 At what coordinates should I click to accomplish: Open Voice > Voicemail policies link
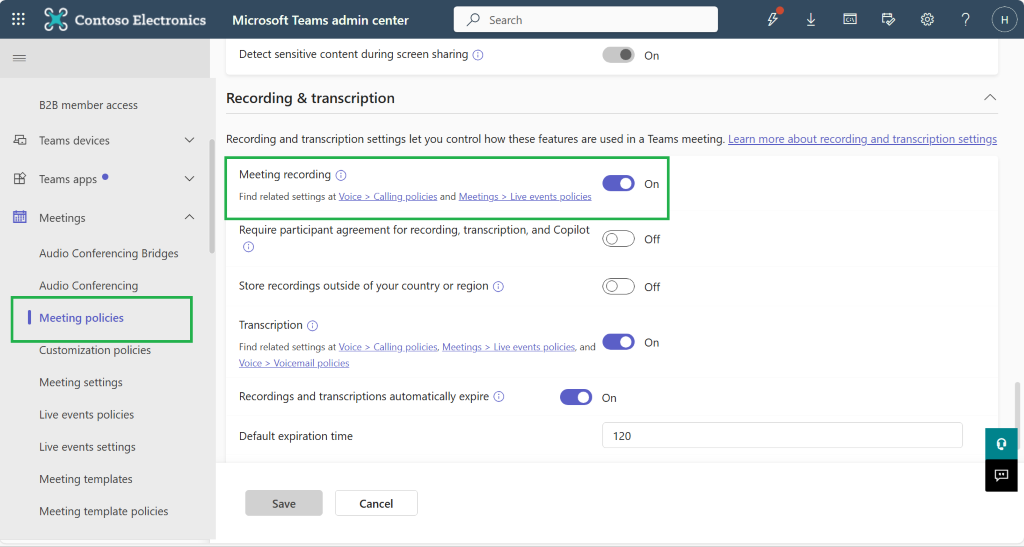click(294, 364)
